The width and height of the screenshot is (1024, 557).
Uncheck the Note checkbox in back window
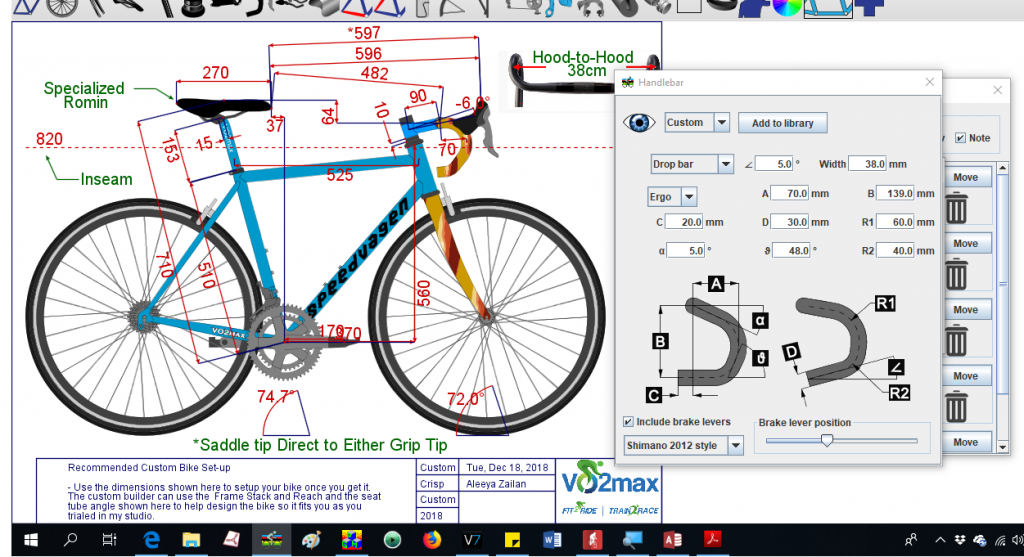click(960, 138)
